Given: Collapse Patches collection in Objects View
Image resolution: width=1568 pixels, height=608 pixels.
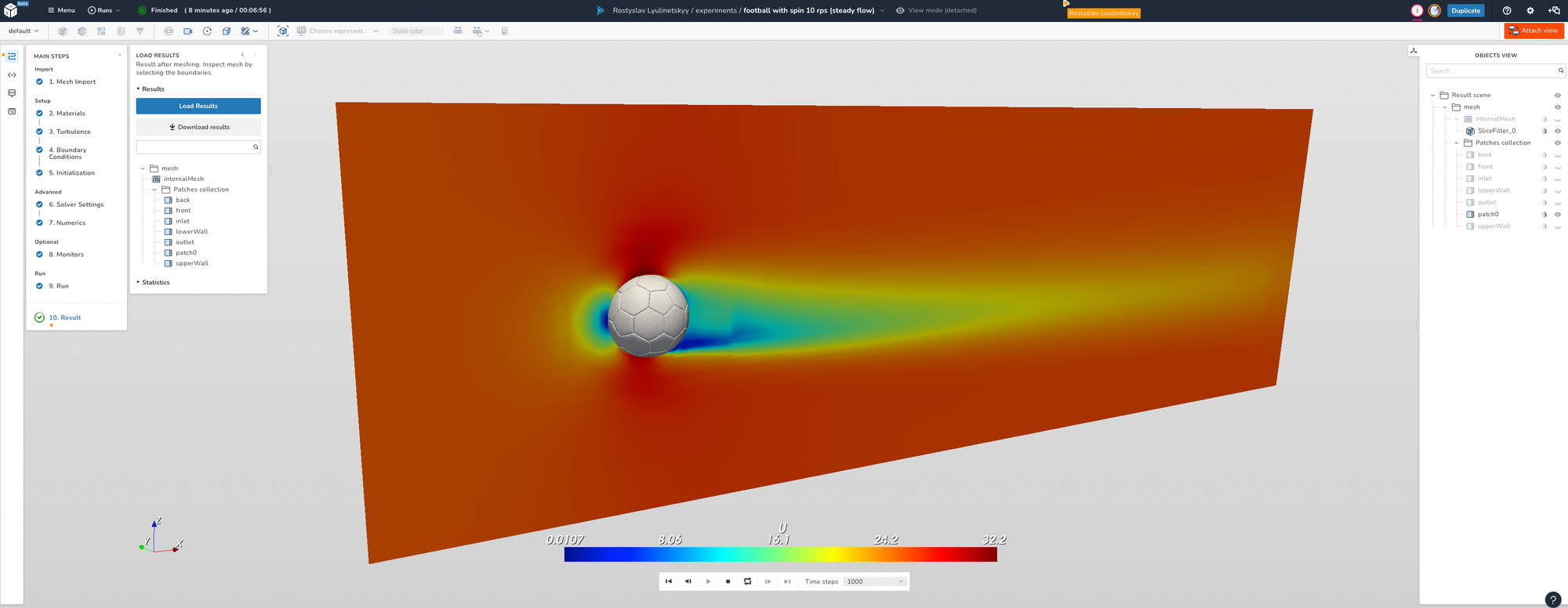Looking at the screenshot, I should (x=1457, y=143).
